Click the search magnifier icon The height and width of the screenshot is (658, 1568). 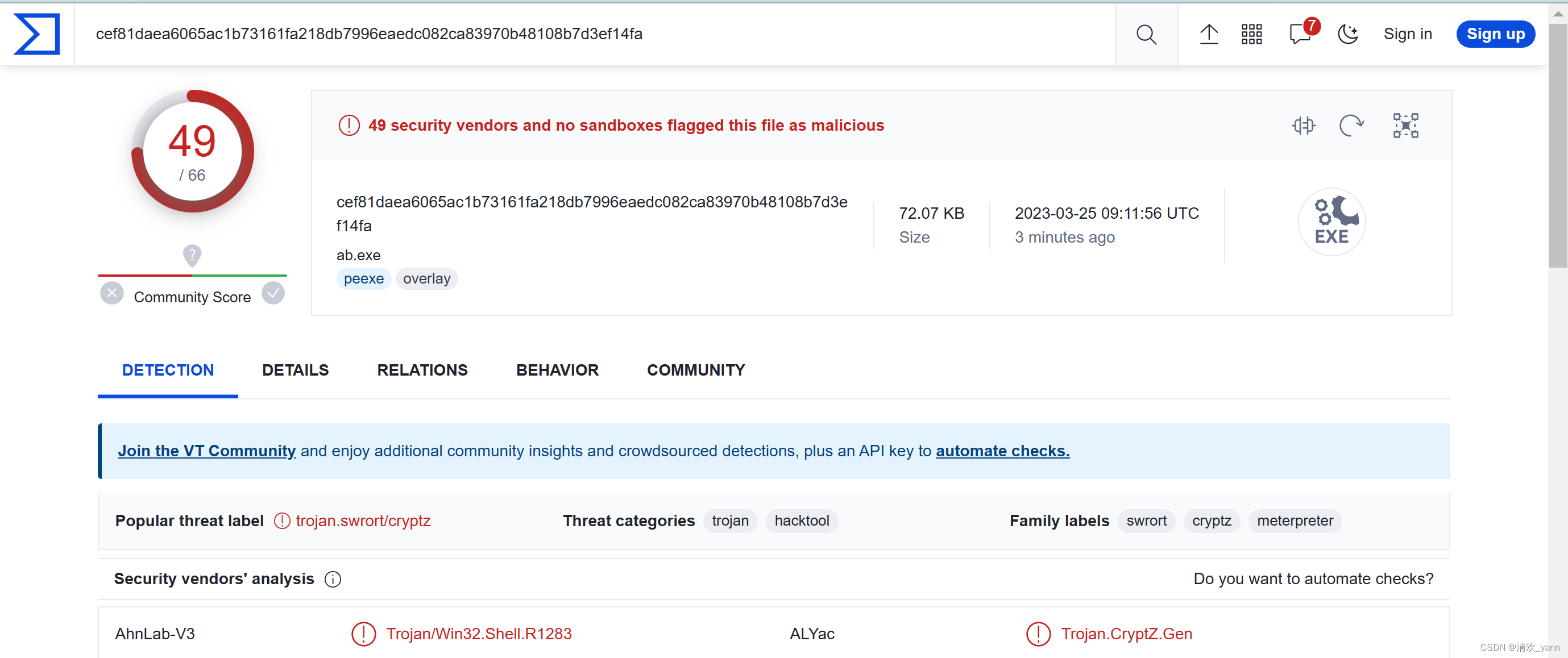pyautogui.click(x=1146, y=34)
